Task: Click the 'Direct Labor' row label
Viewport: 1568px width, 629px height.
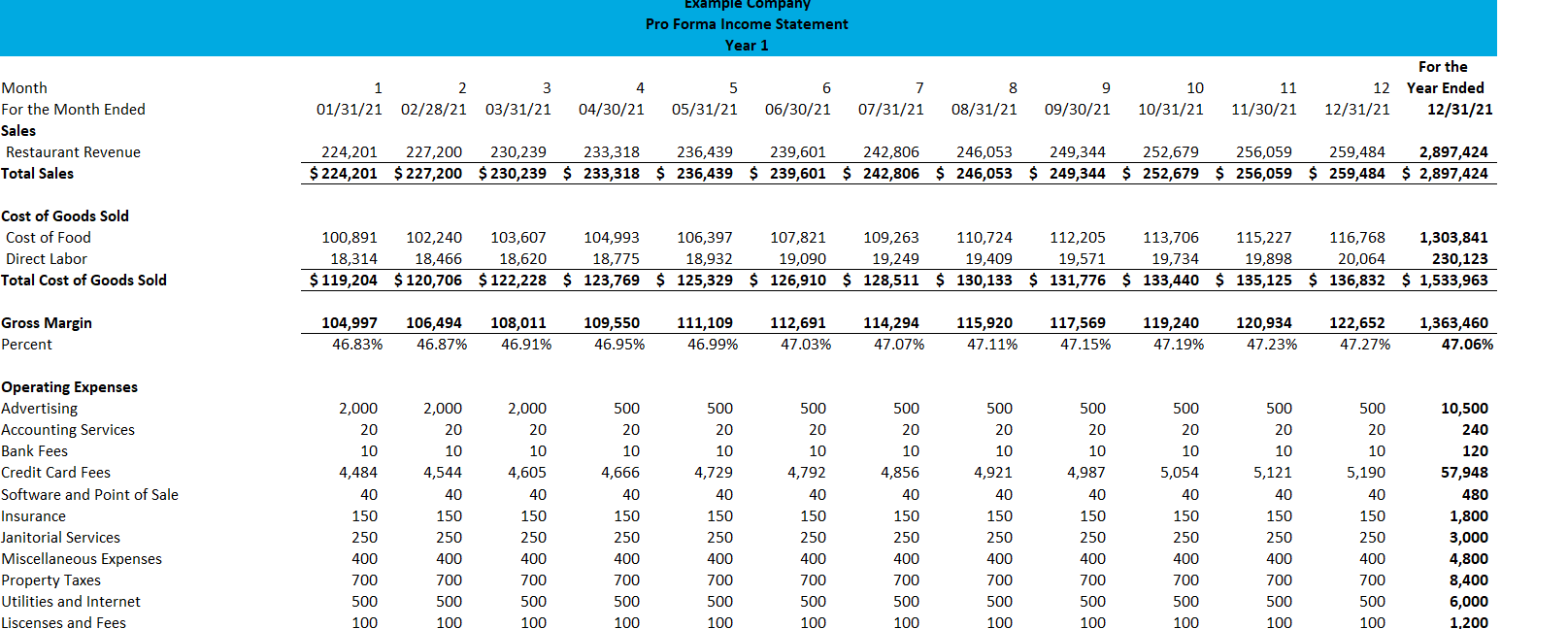Action: point(47,259)
